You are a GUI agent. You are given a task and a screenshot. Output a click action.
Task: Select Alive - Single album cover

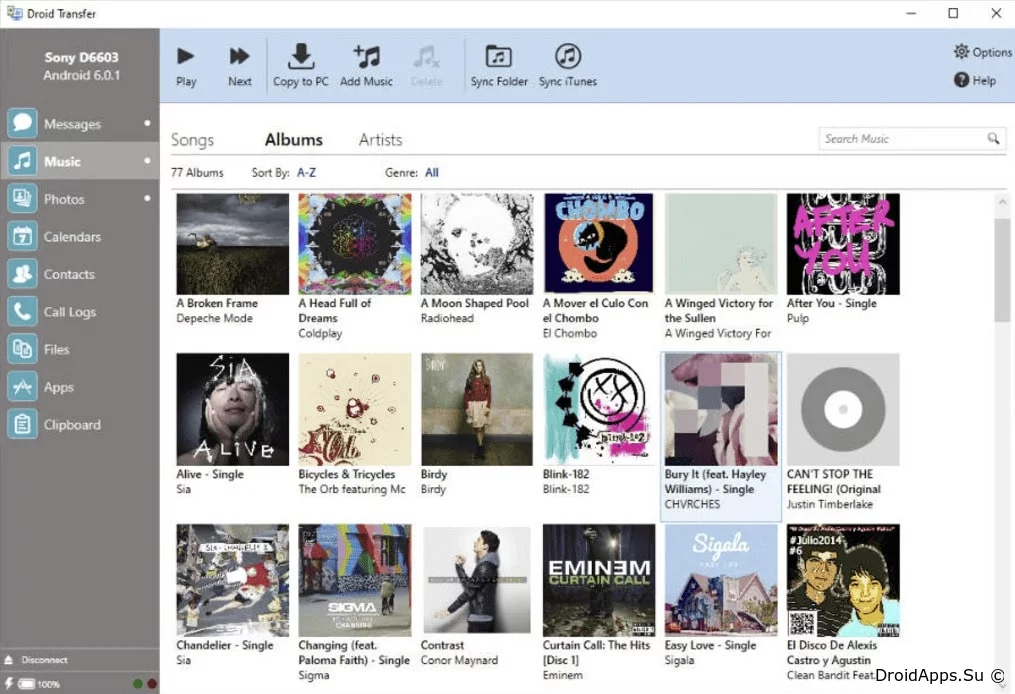[232, 409]
